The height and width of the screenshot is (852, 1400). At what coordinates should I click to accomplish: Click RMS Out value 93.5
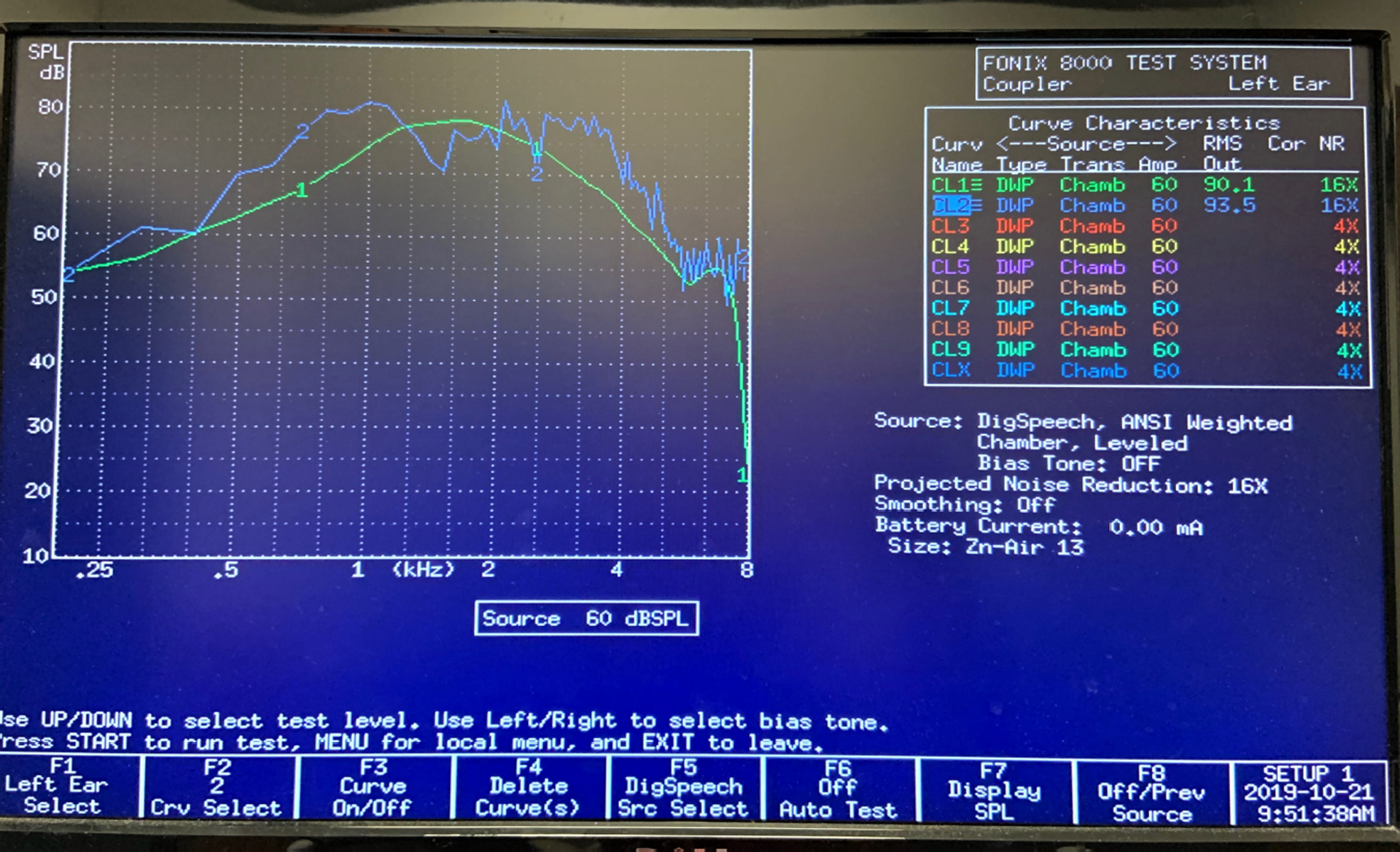(x=1229, y=206)
